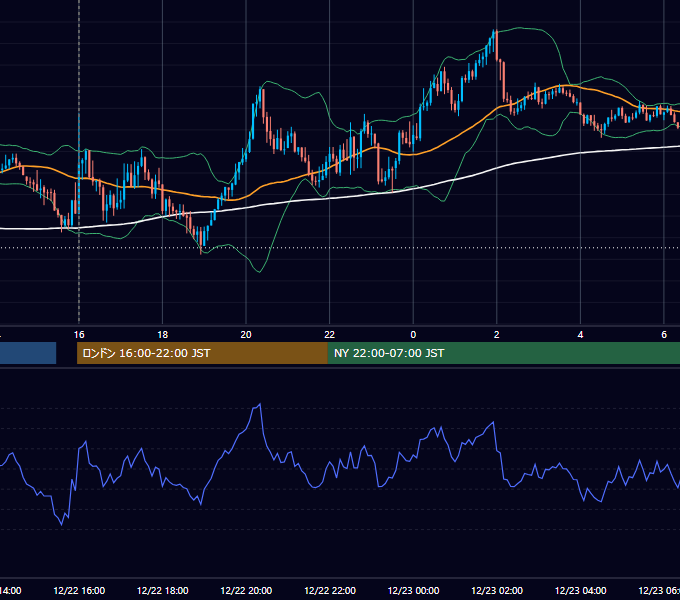
Task: Click the 22 hour label on chart axis
Action: point(330,335)
